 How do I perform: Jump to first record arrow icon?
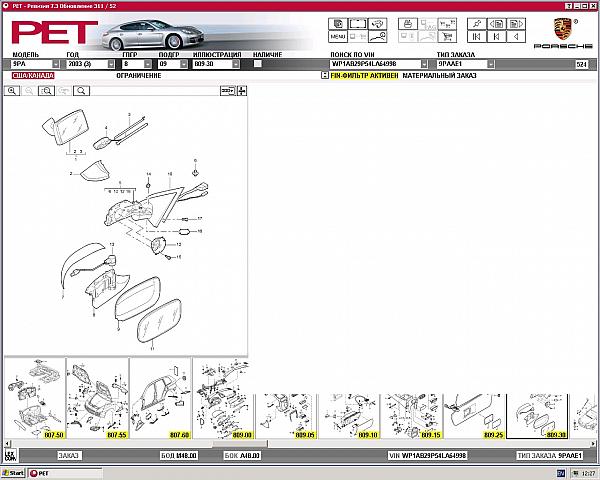coord(476,36)
